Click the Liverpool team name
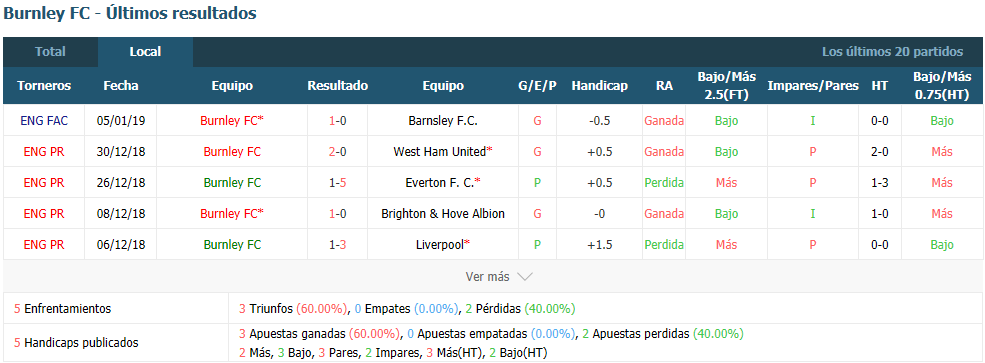This screenshot has width=985, height=363. pyautogui.click(x=443, y=244)
